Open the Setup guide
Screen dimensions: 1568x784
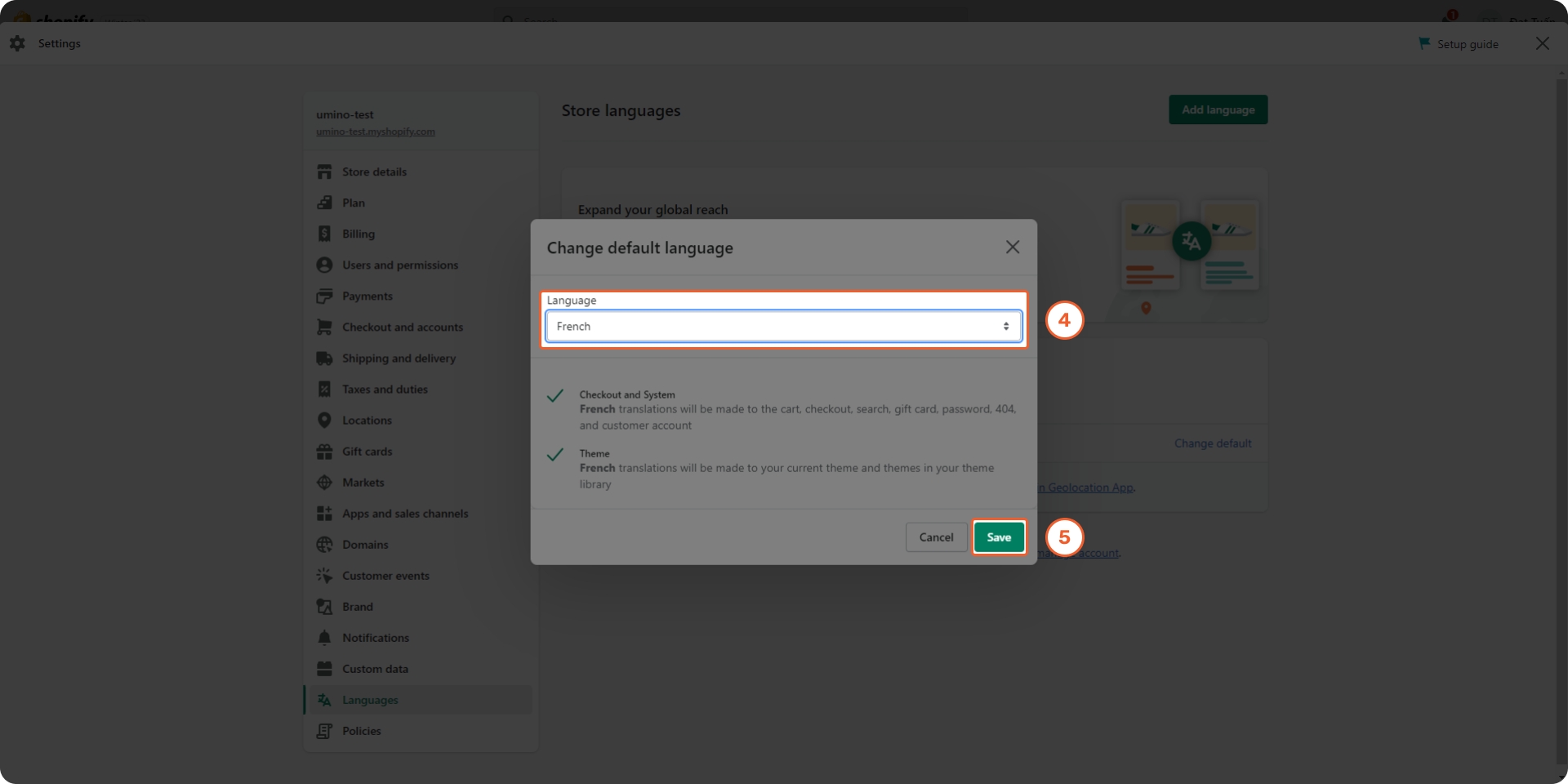(x=1459, y=44)
